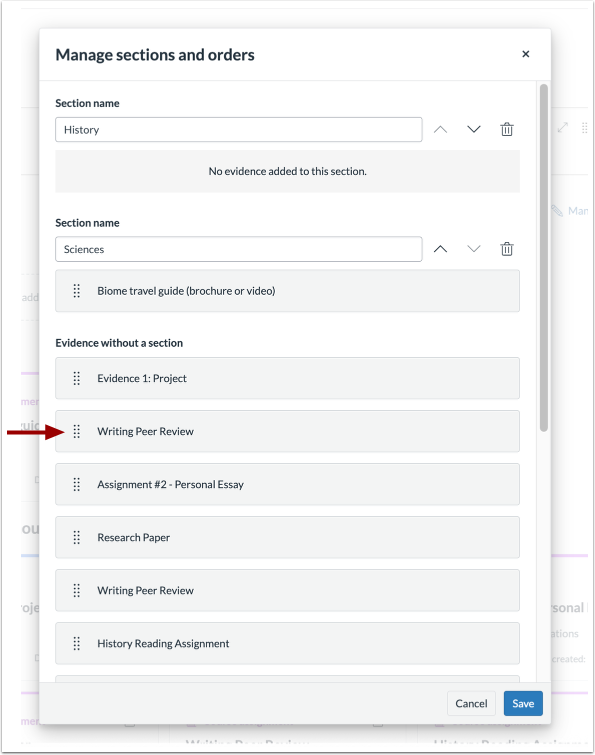
Task: Grab drag handle for History Reading Assignment
Action: click(77, 643)
